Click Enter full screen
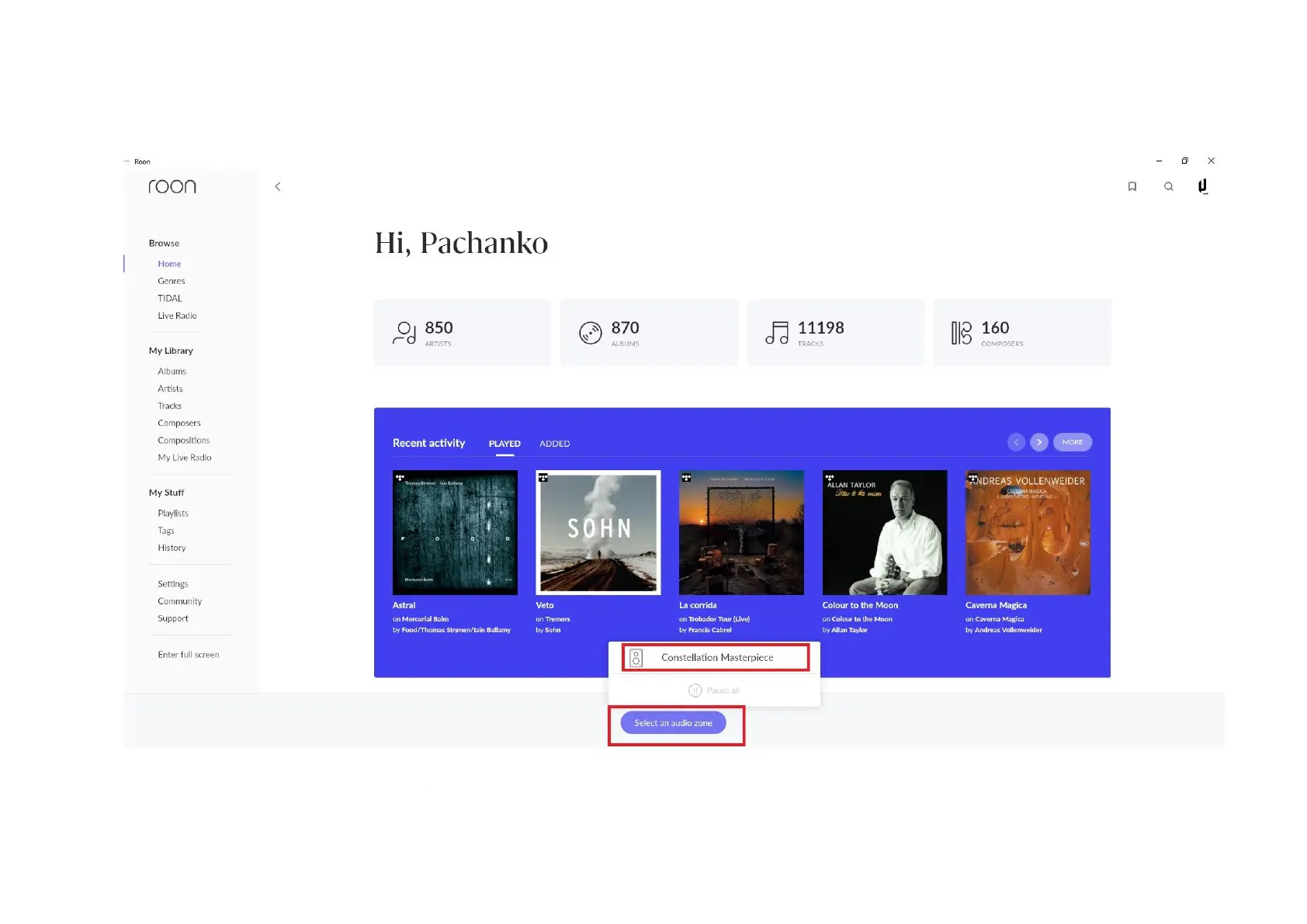 [x=189, y=655]
